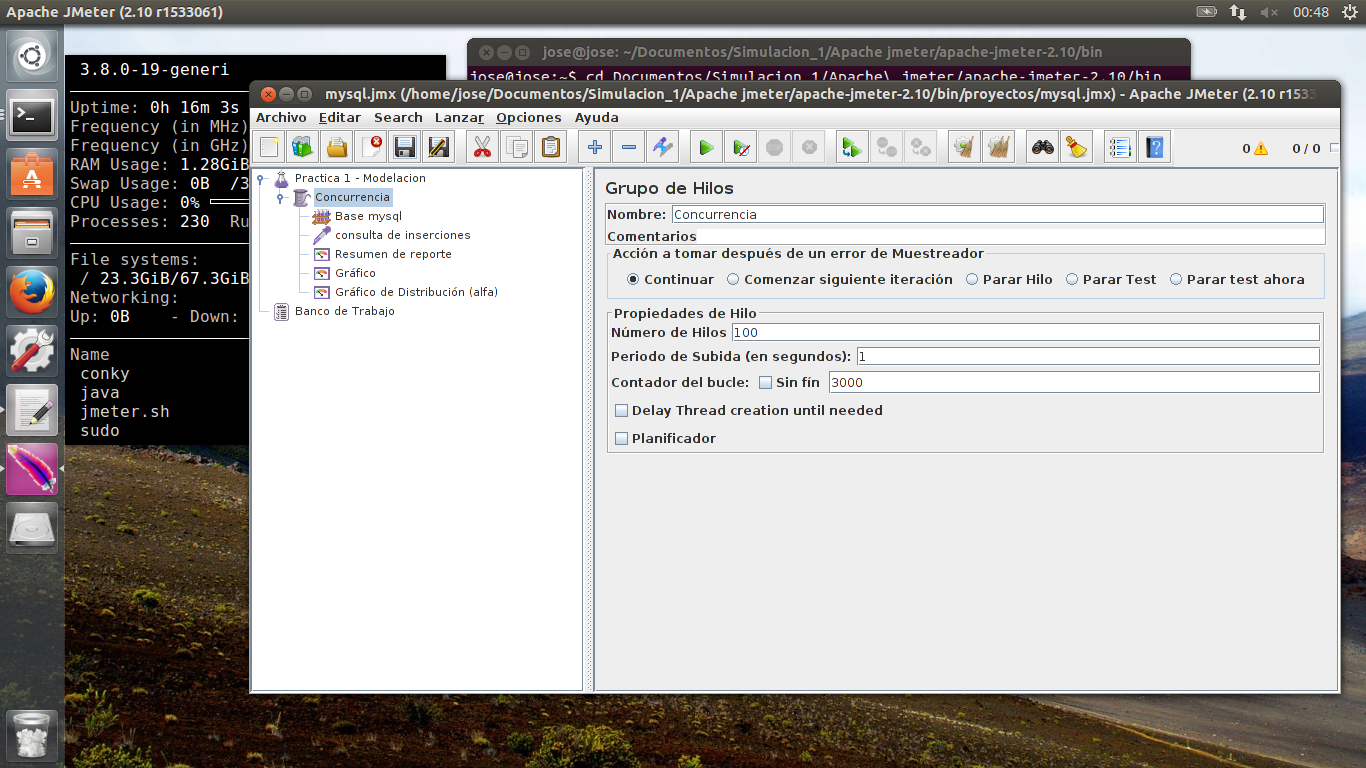Click the system gear menu in top bar
Viewport: 1366px width, 768px height.
click(1348, 12)
